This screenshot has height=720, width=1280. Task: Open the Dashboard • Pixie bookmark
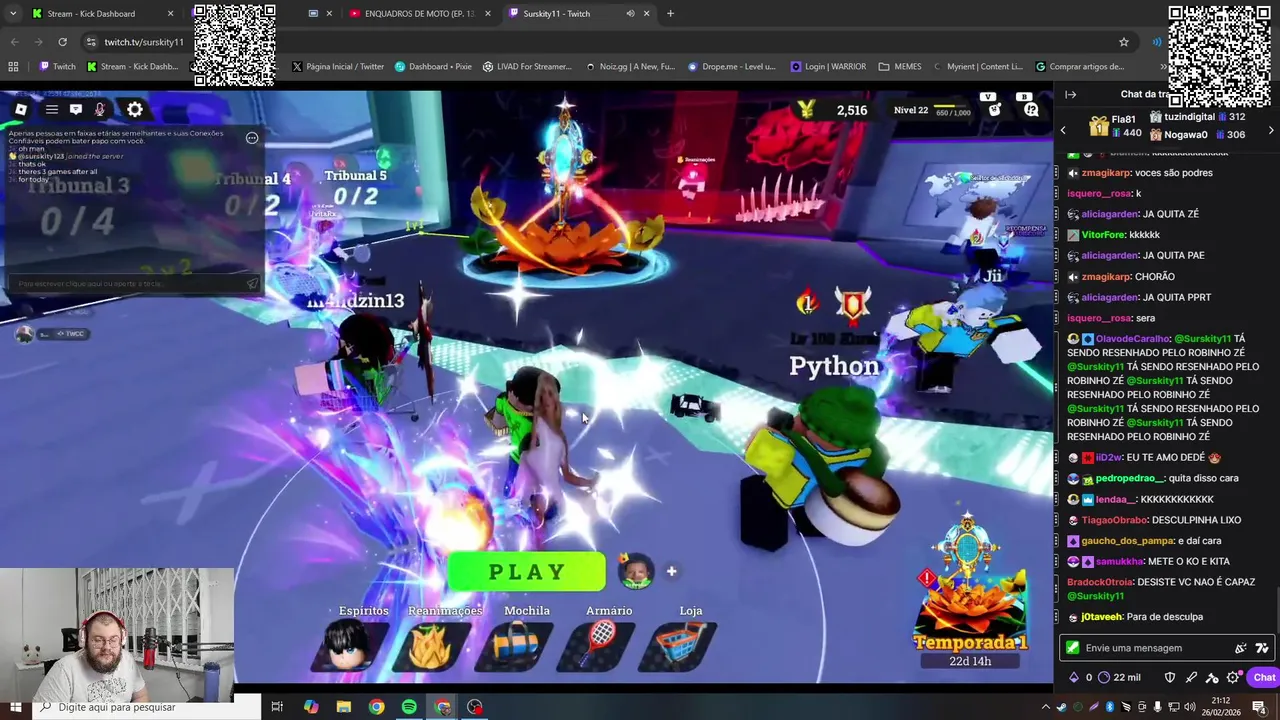click(433, 67)
